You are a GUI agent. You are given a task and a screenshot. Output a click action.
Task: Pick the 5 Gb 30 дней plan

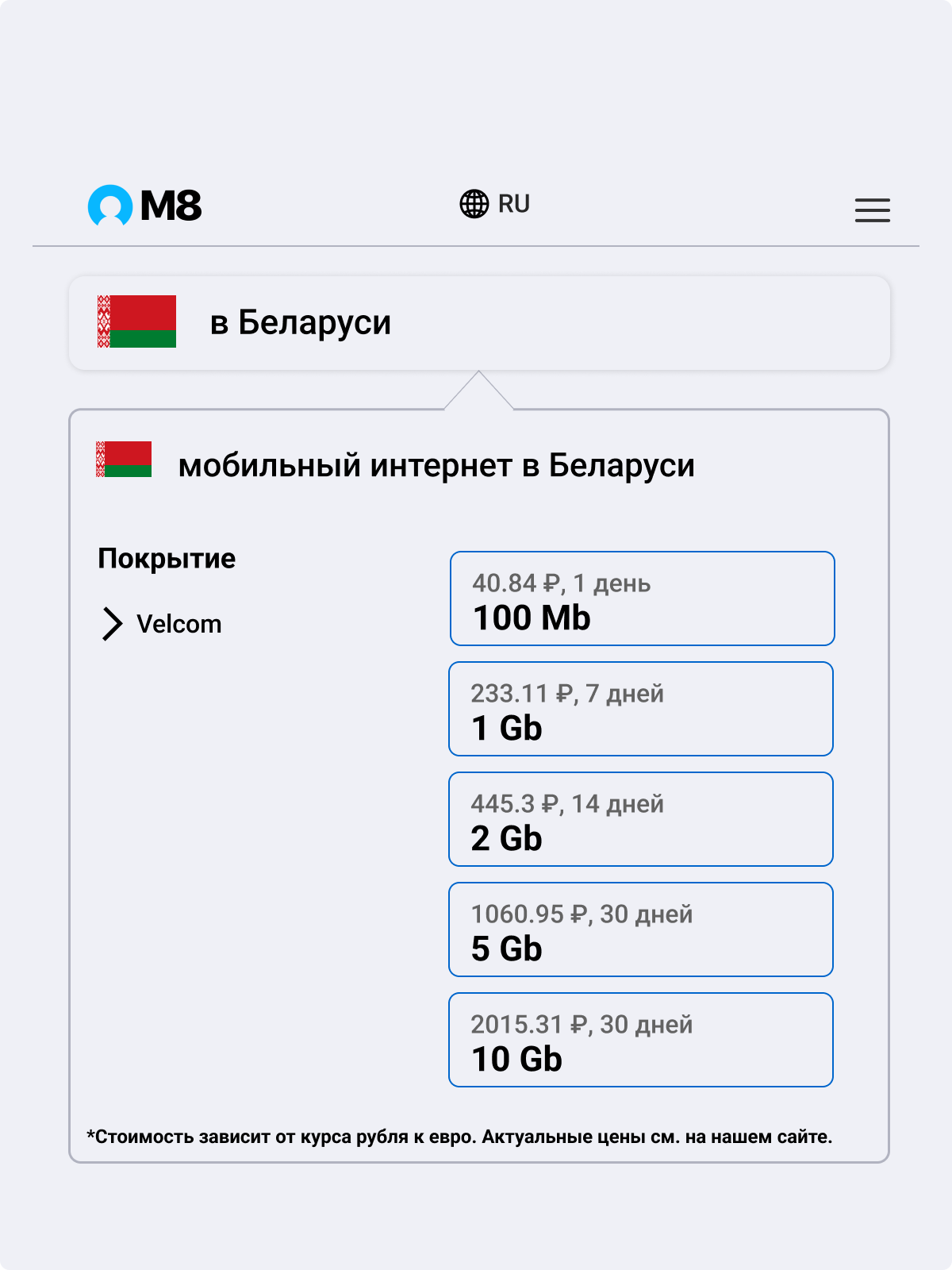(641, 929)
